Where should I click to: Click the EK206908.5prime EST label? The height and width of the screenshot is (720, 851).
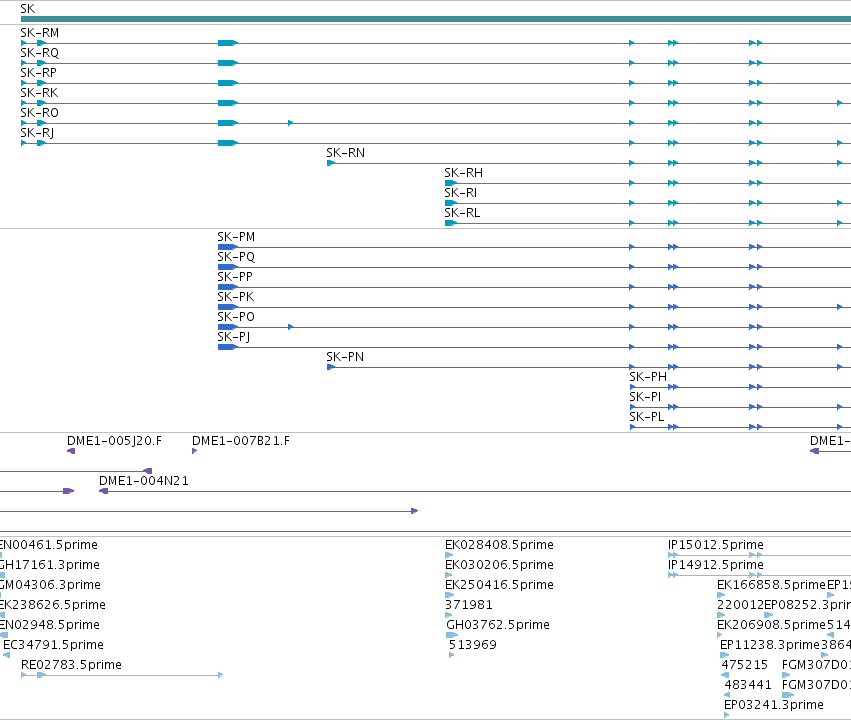(x=771, y=625)
